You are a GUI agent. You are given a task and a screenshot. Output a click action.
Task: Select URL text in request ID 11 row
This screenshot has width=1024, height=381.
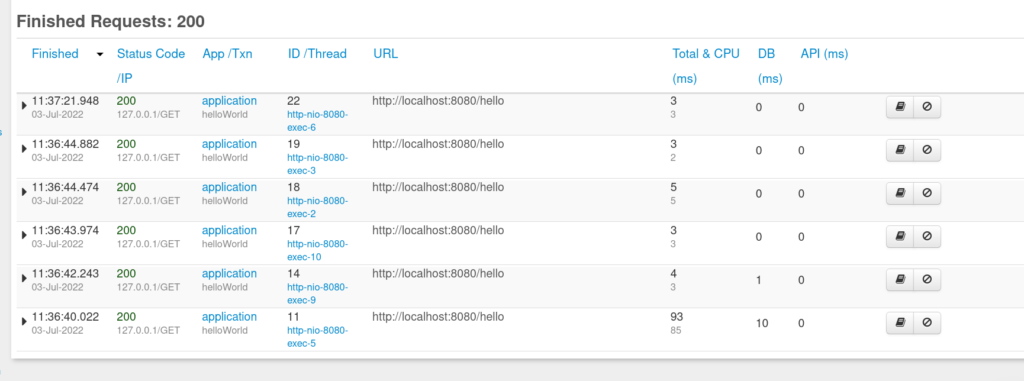point(438,316)
